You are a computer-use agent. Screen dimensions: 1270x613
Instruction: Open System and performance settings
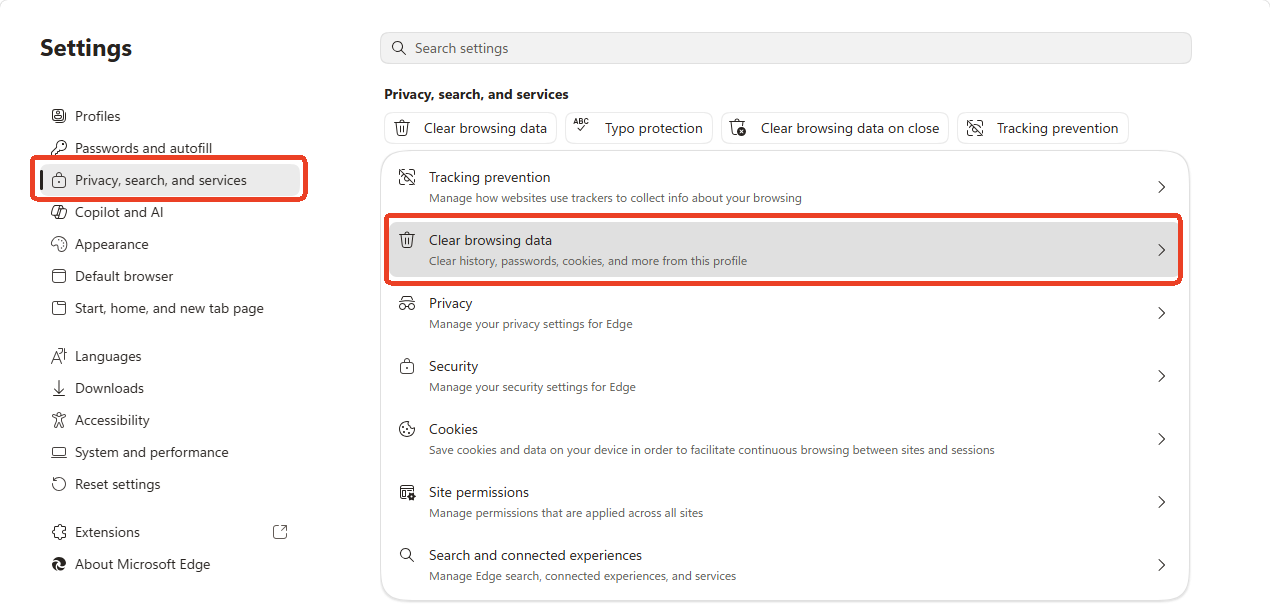(170, 452)
